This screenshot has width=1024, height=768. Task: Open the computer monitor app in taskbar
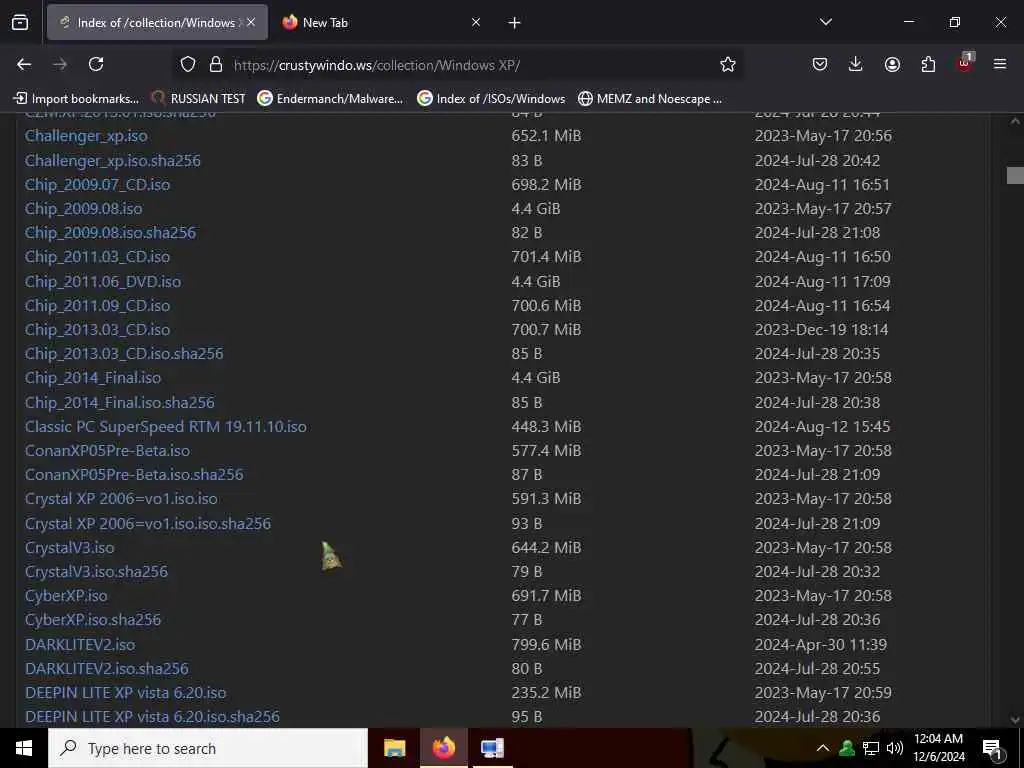[x=492, y=748]
